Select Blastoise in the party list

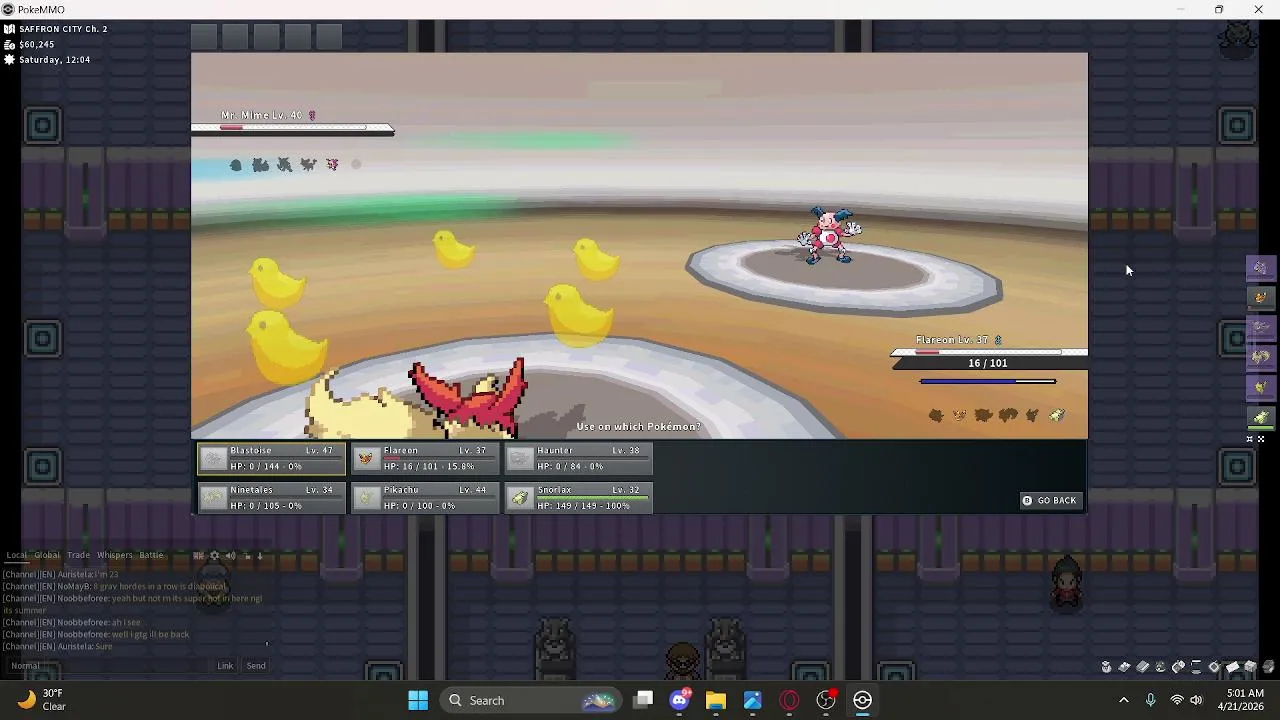click(271, 459)
